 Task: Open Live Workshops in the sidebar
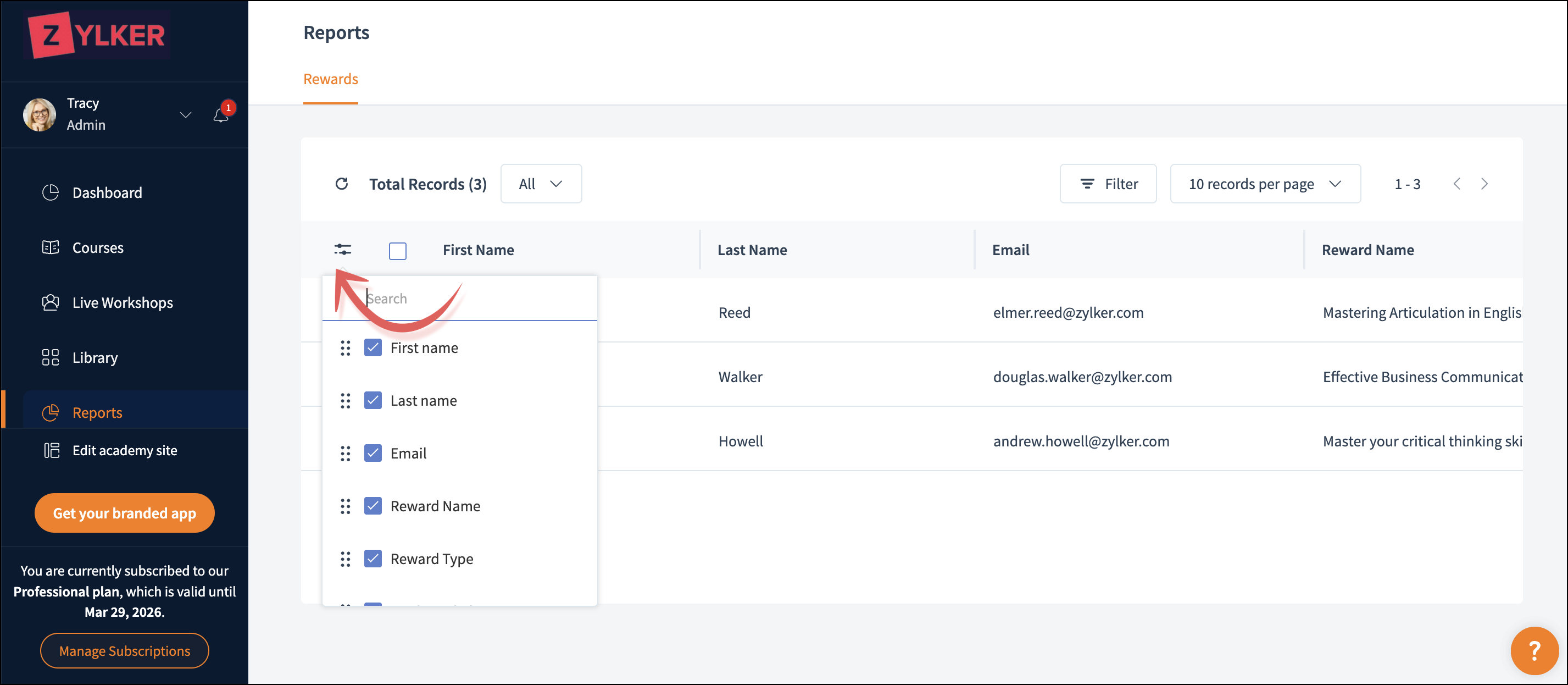[x=123, y=302]
